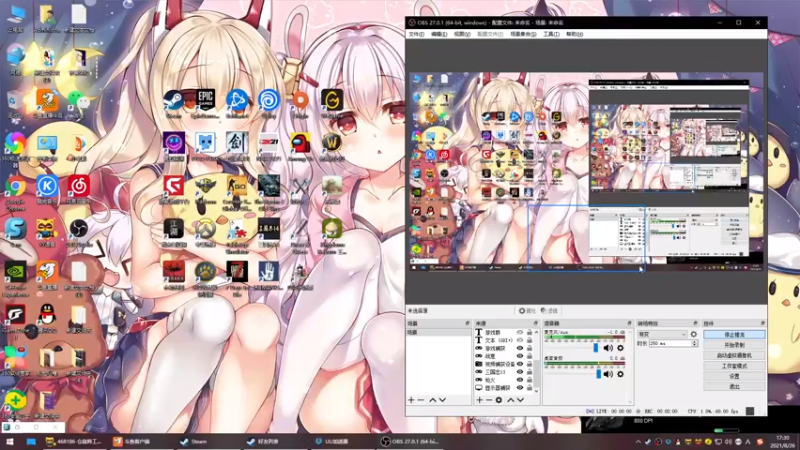800x450 pixels.
Task: Toggle visibility of 视频捕获设备 source
Action: (x=520, y=364)
